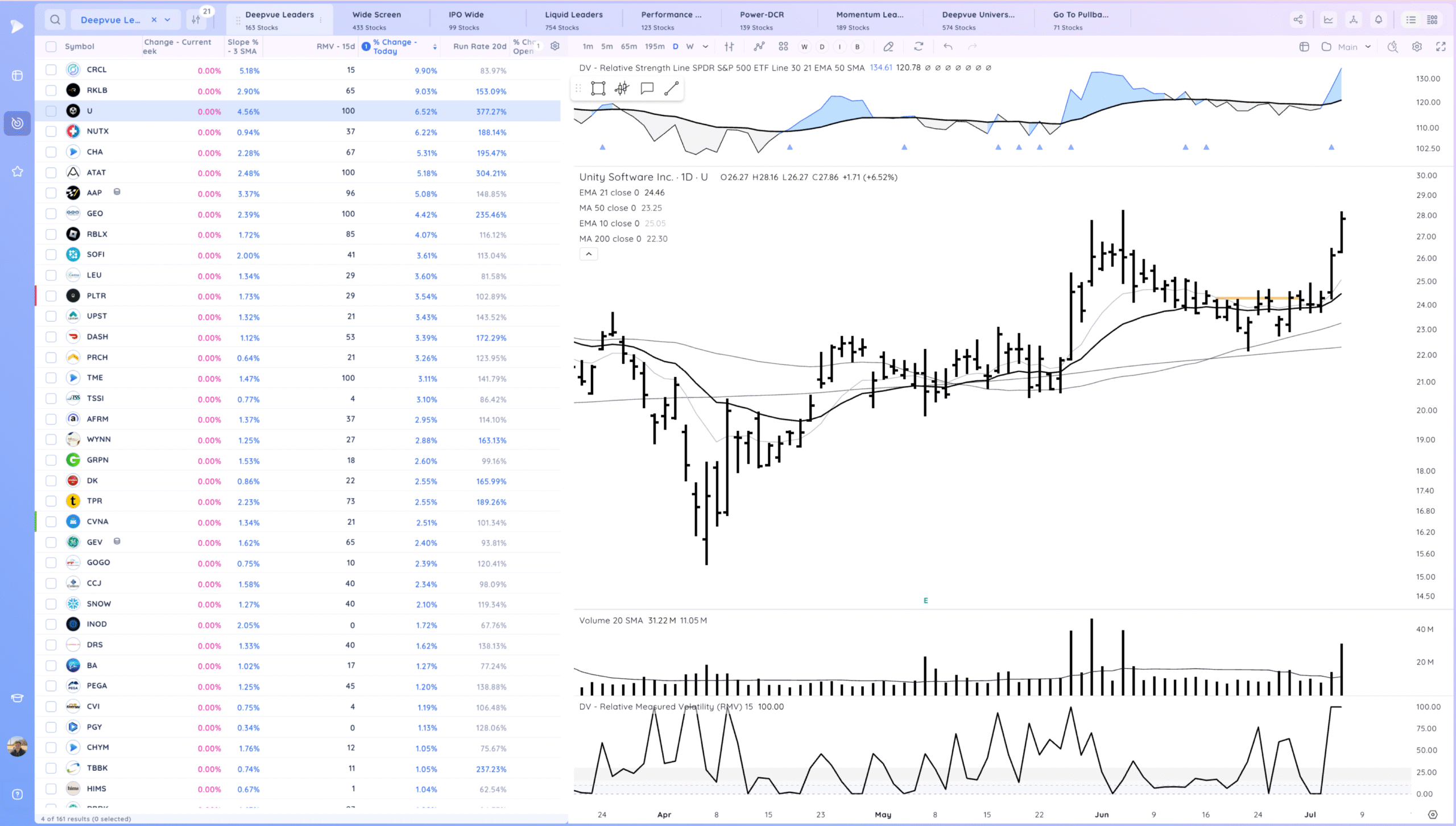The width and height of the screenshot is (1456, 826).
Task: Select the trend line drawing tool
Action: coord(671,88)
